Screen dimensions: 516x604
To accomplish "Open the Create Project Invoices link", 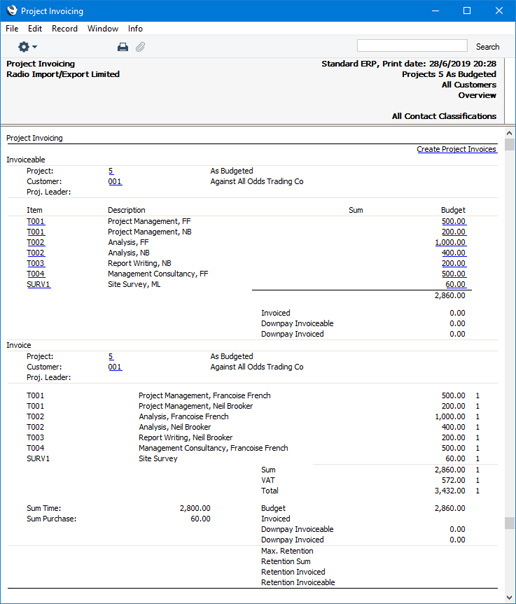I will [x=456, y=149].
